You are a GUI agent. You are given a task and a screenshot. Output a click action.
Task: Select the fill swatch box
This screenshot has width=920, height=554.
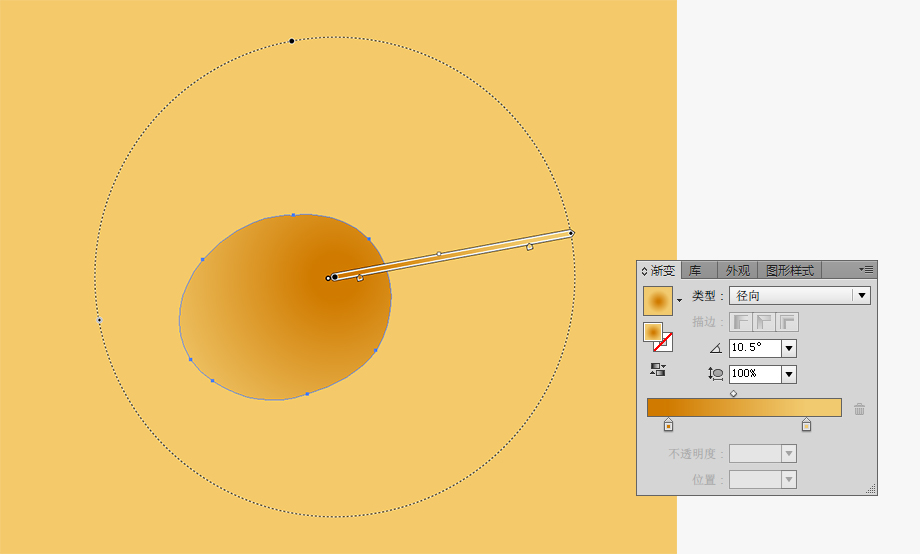point(652,332)
